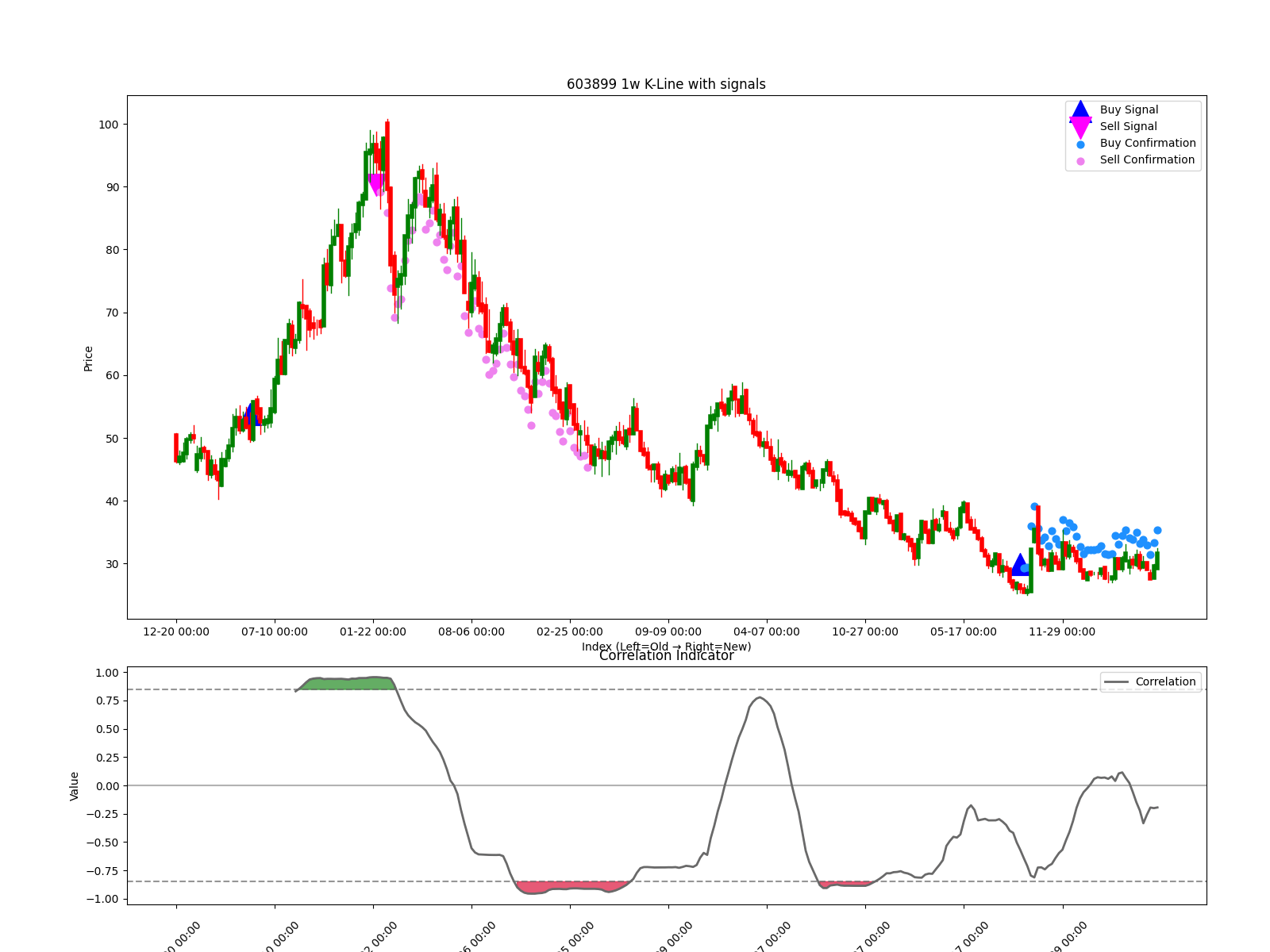Click the x-axis tick '05-17 00:00'
This screenshot has width=1270, height=952.
(x=964, y=631)
